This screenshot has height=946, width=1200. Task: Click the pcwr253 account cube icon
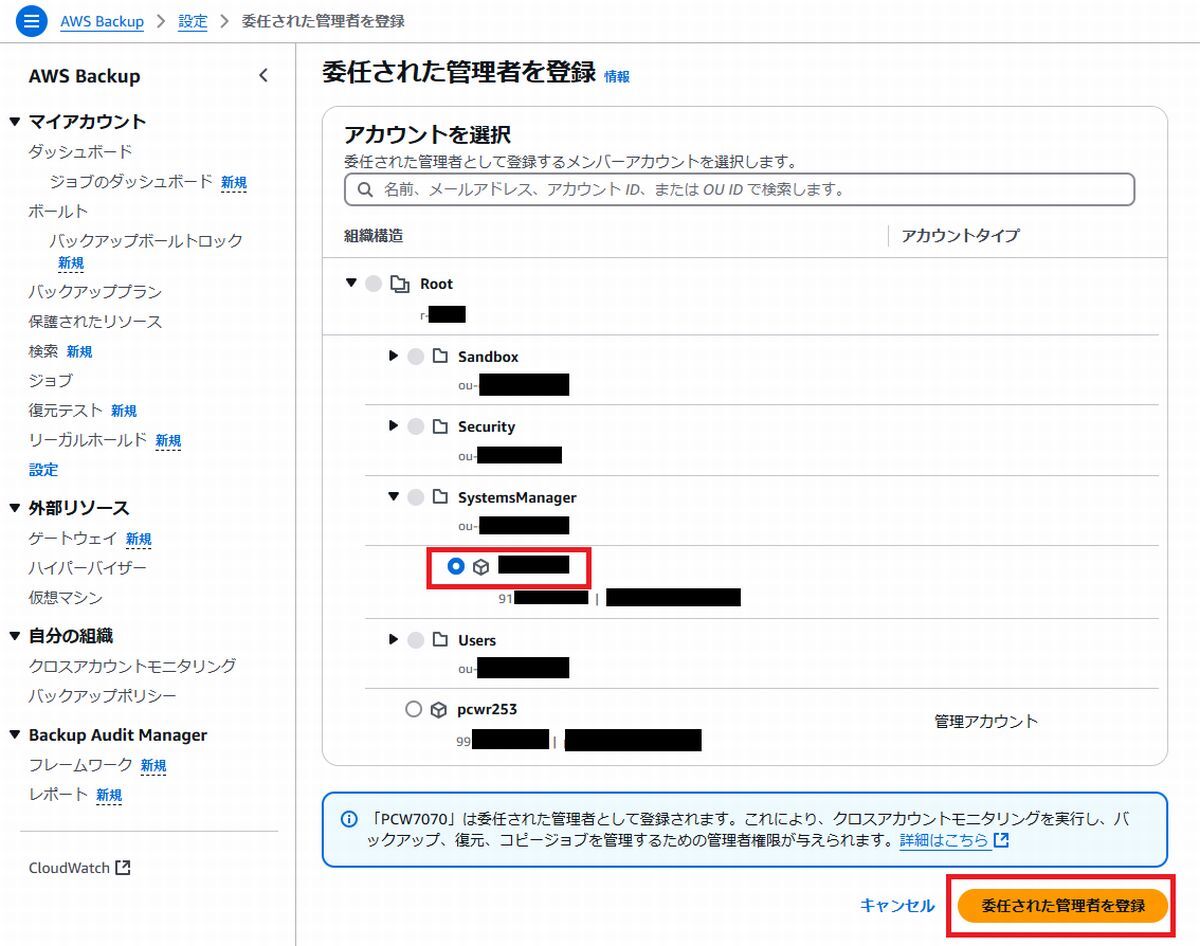tap(438, 710)
